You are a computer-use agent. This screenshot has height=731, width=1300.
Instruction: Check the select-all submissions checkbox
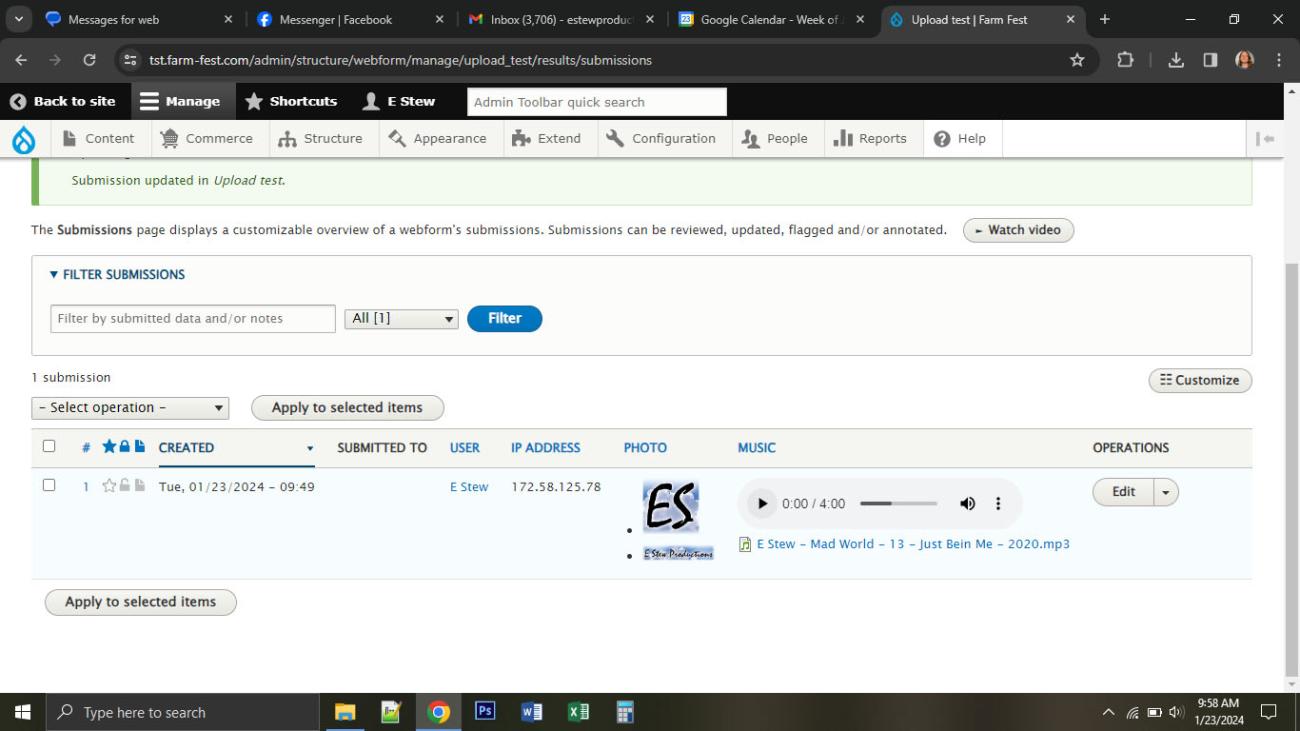click(49, 447)
